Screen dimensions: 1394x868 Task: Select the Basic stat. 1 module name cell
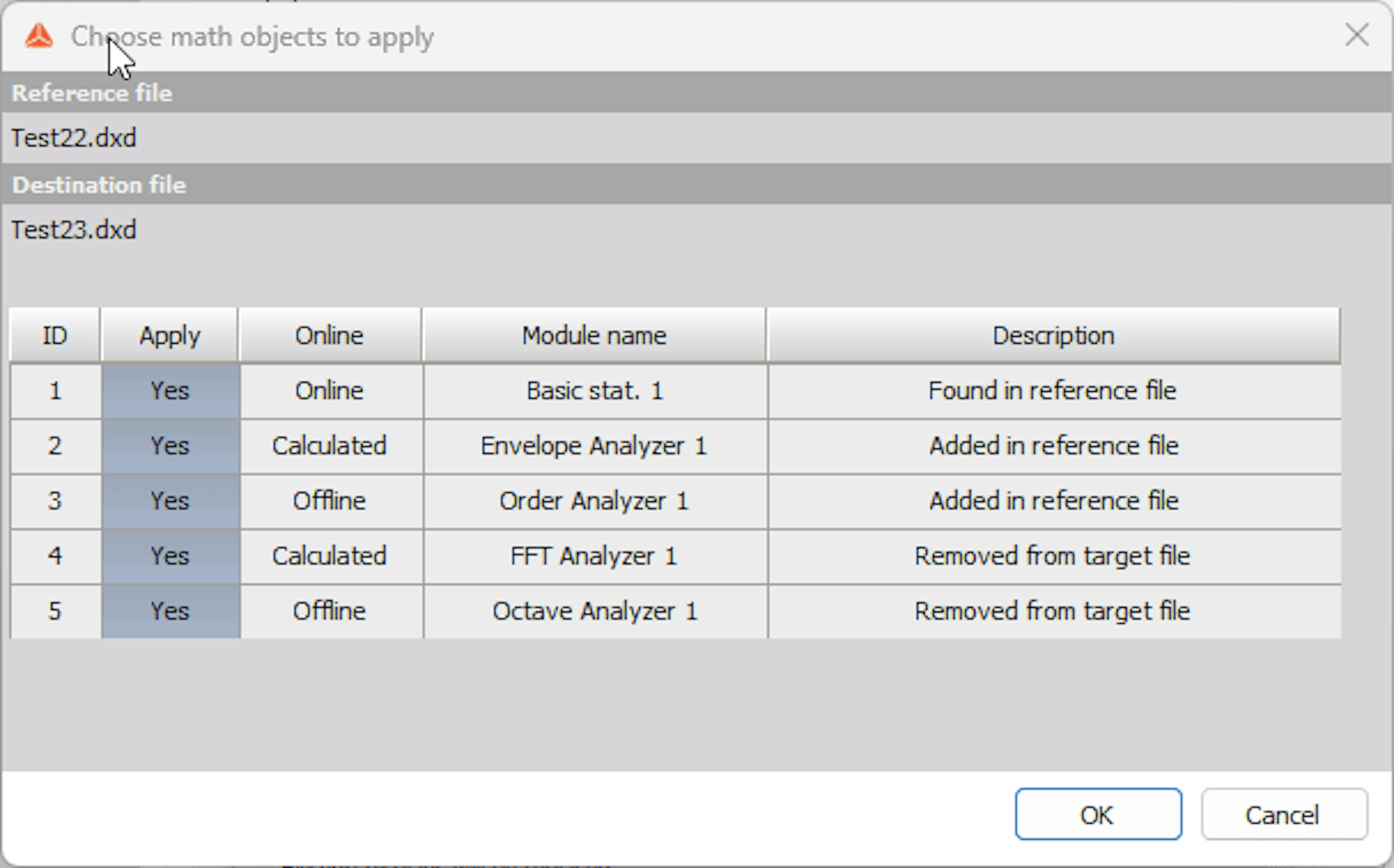click(595, 392)
